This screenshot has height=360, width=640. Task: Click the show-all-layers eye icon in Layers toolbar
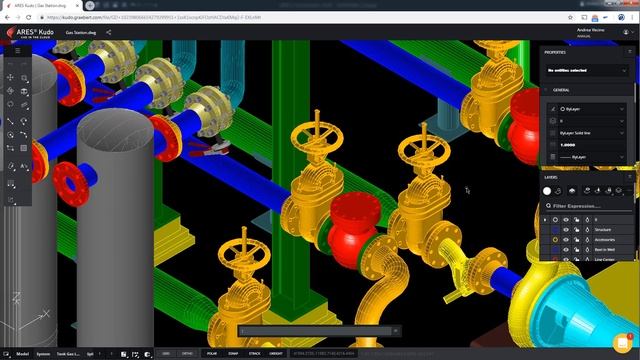[572, 191]
